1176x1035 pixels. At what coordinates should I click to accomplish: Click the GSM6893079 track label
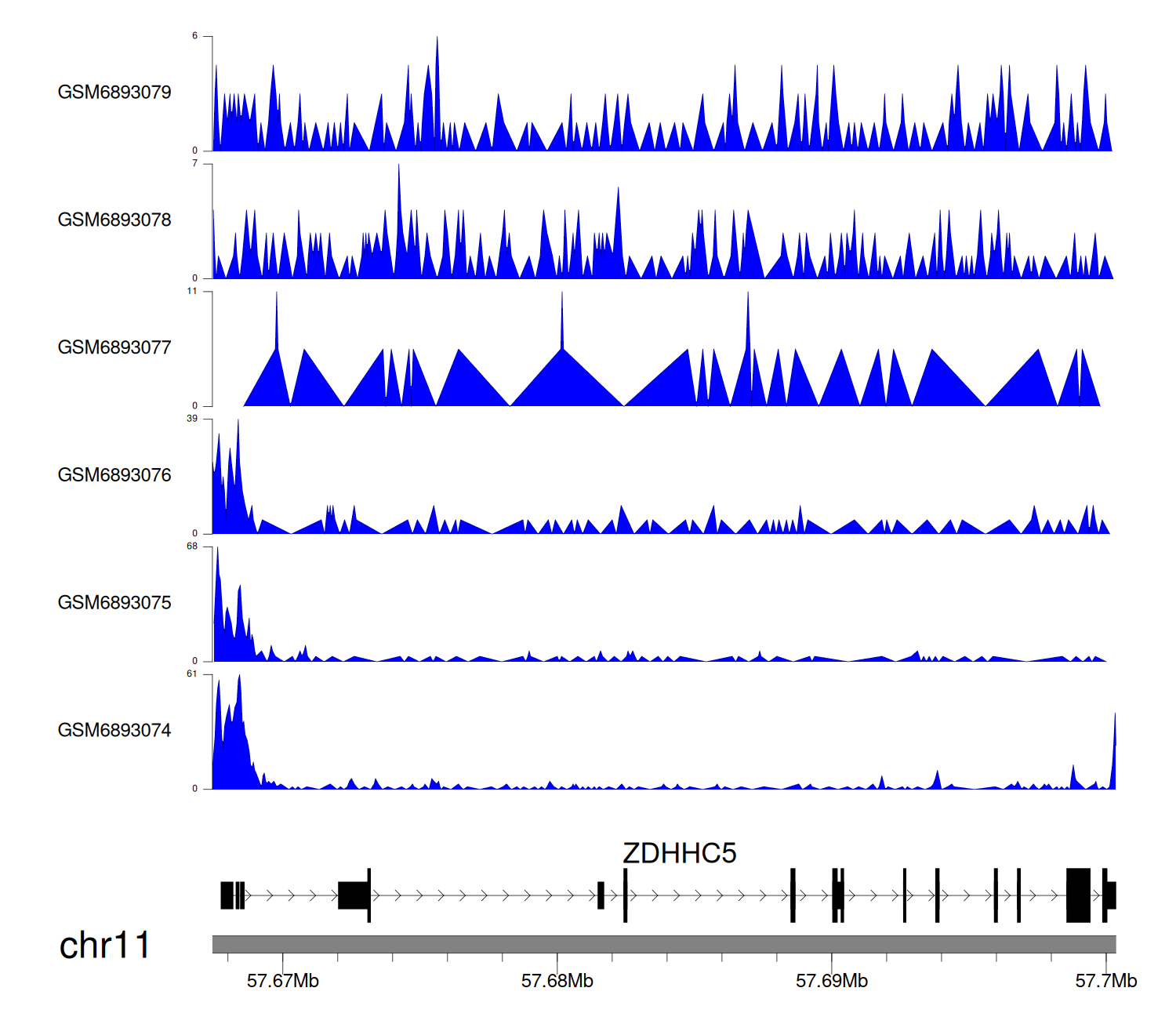tap(114, 93)
